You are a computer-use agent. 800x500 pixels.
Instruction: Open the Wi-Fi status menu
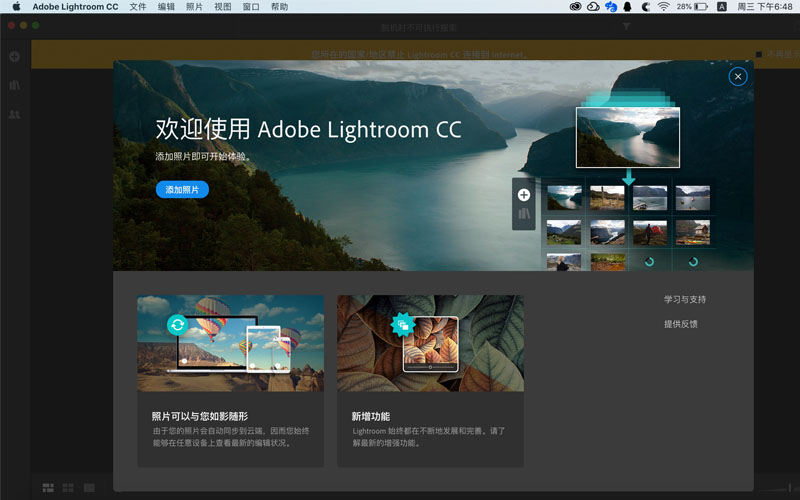coord(663,7)
